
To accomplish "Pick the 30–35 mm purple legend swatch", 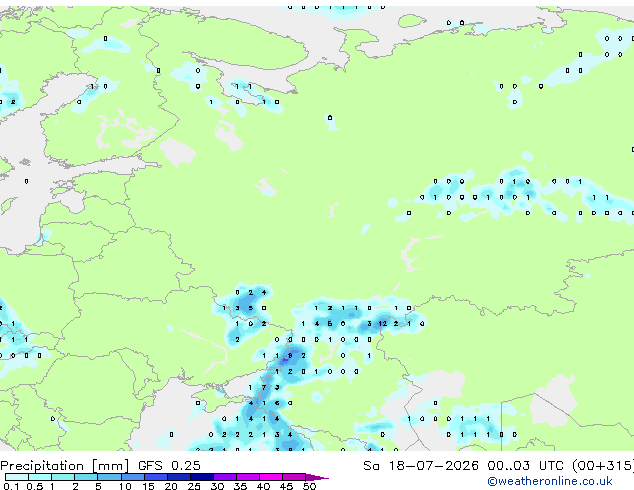I will point(225,477).
